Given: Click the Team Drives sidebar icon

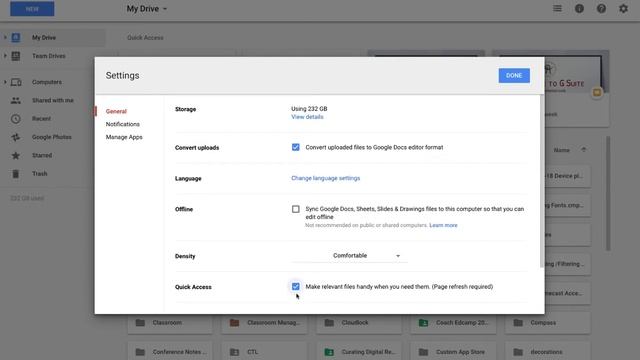Looking at the screenshot, I should 16,56.
